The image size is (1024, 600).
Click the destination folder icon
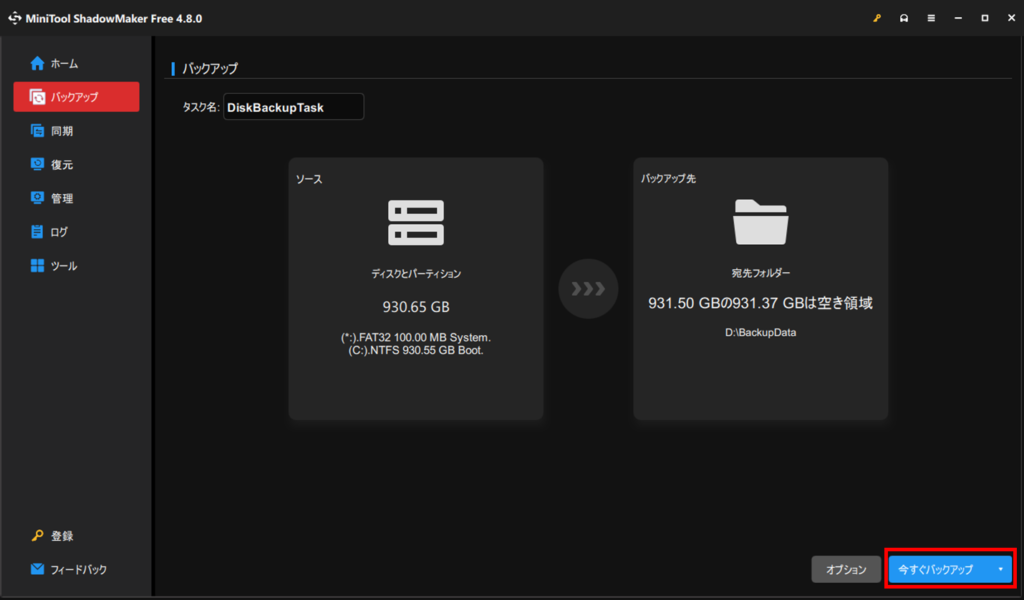coord(761,222)
